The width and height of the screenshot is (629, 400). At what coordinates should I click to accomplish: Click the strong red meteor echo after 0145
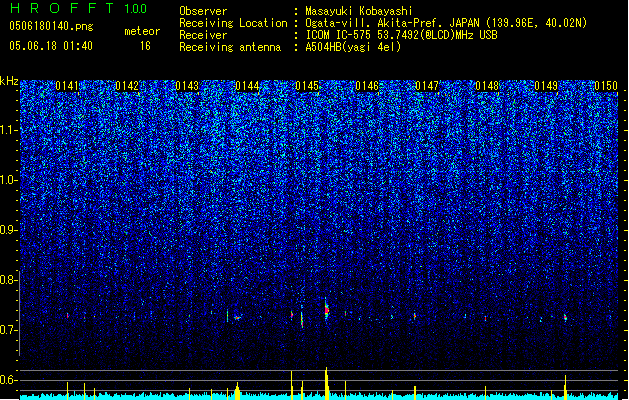(x=327, y=309)
